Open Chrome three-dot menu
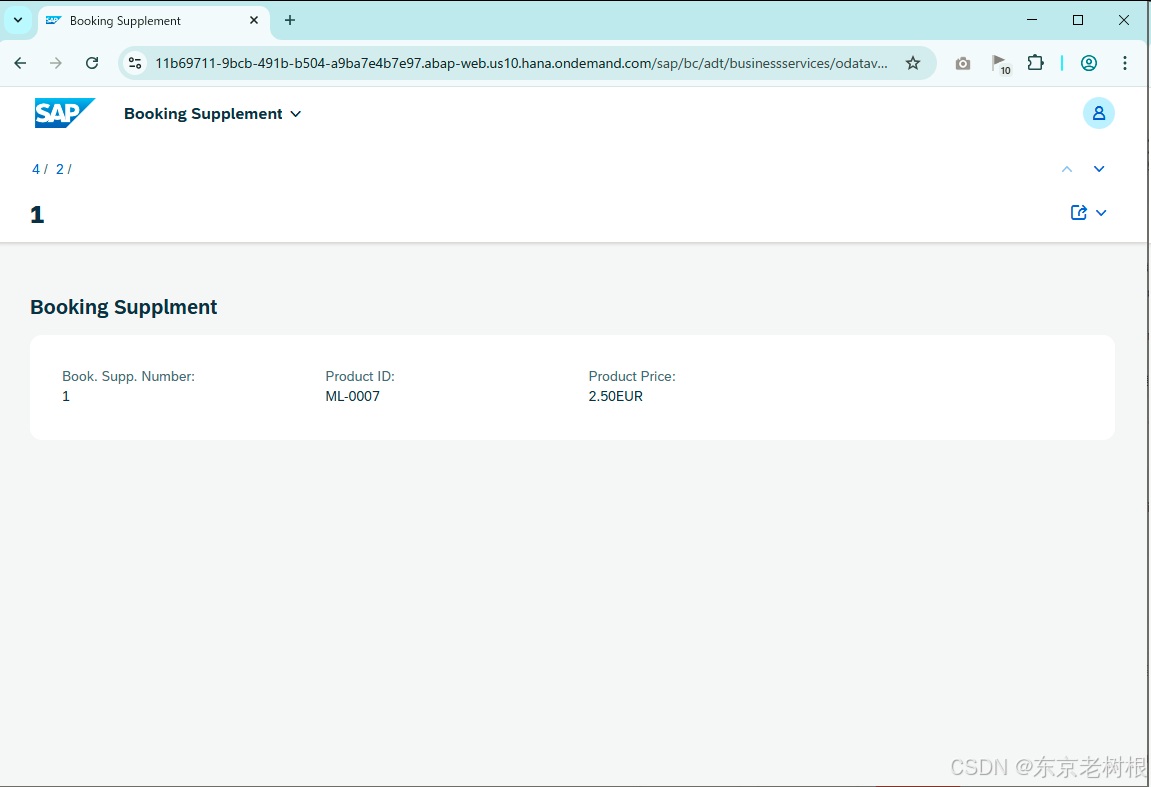Image resolution: width=1151 pixels, height=787 pixels. [x=1125, y=63]
